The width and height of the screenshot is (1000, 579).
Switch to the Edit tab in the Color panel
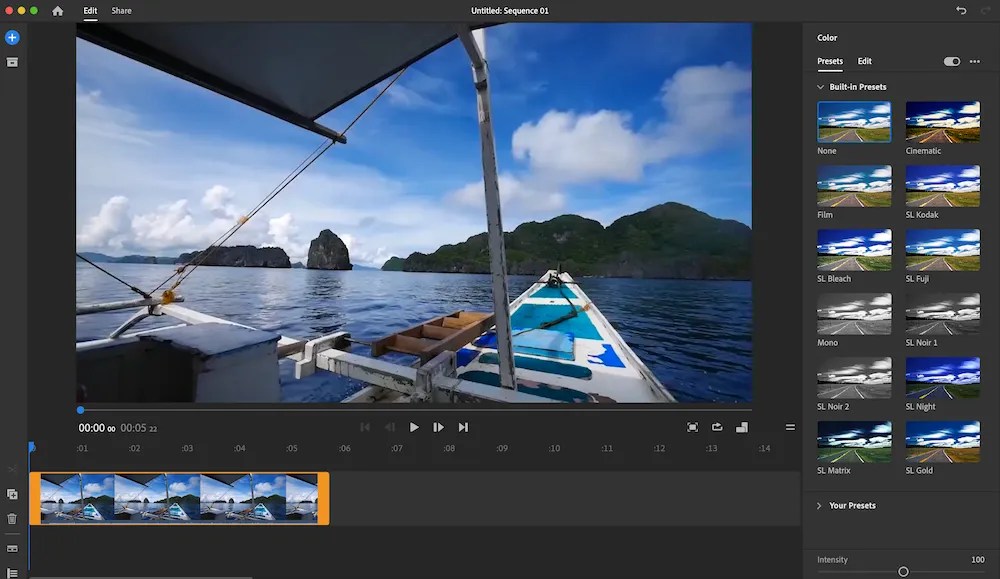point(864,61)
